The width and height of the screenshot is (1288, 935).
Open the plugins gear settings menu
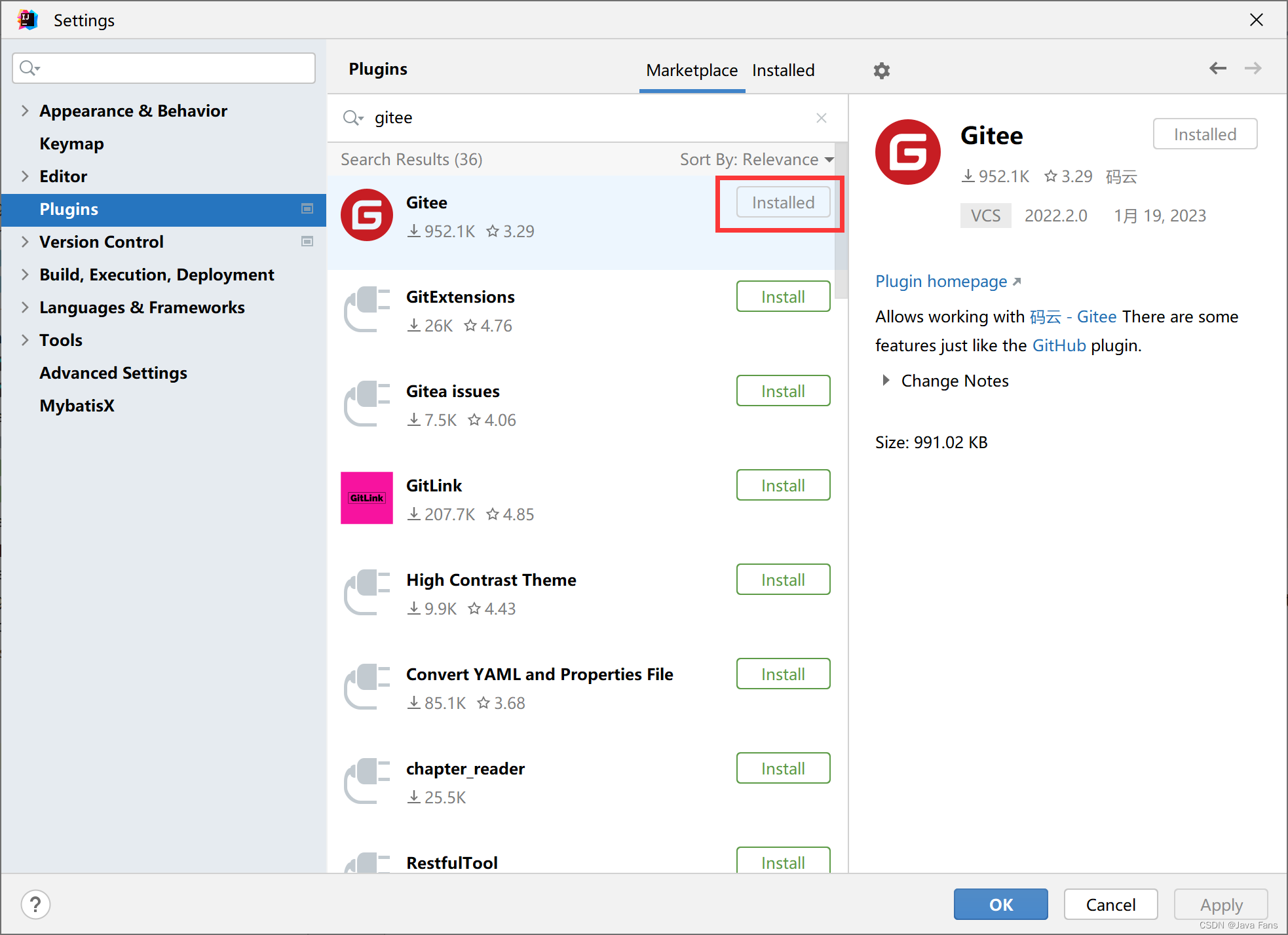(881, 70)
